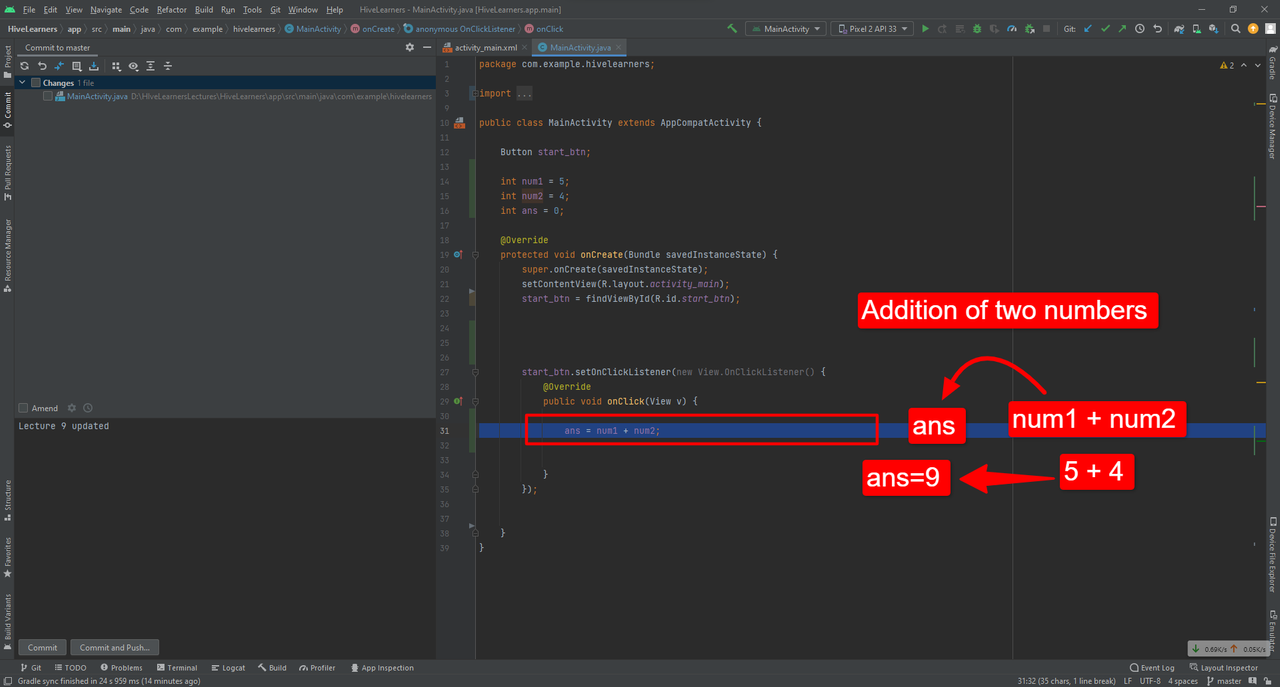Click the Debug app bug icon
The width and height of the screenshot is (1280, 687).
coord(977,29)
